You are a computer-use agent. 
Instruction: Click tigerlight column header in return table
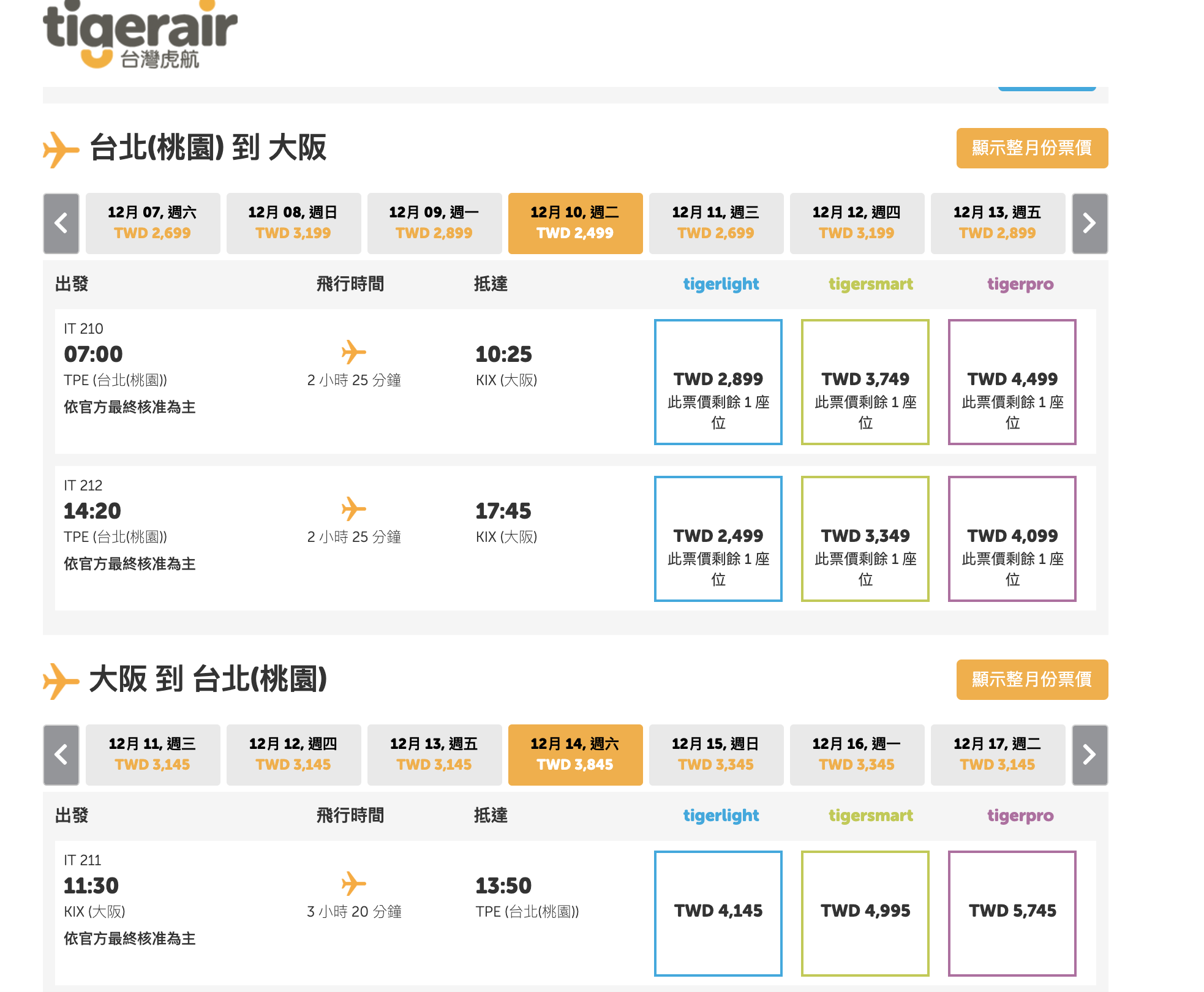721,816
